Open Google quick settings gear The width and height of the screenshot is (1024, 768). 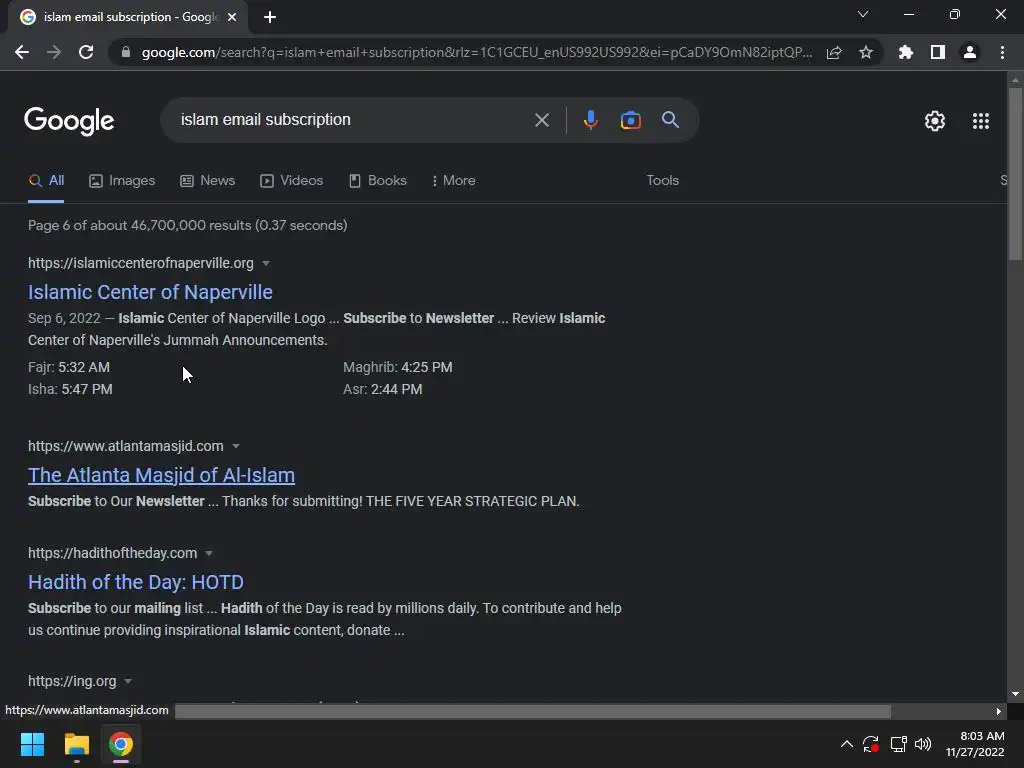(935, 121)
